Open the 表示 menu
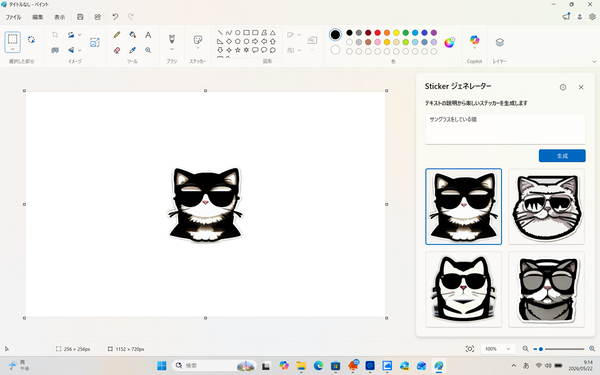The height and width of the screenshot is (375, 600). point(59,17)
